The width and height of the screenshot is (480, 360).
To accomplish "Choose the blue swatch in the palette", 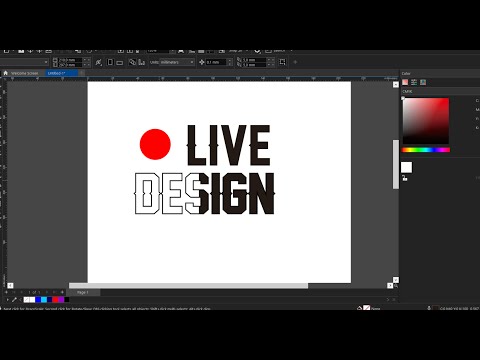I will pos(38,300).
